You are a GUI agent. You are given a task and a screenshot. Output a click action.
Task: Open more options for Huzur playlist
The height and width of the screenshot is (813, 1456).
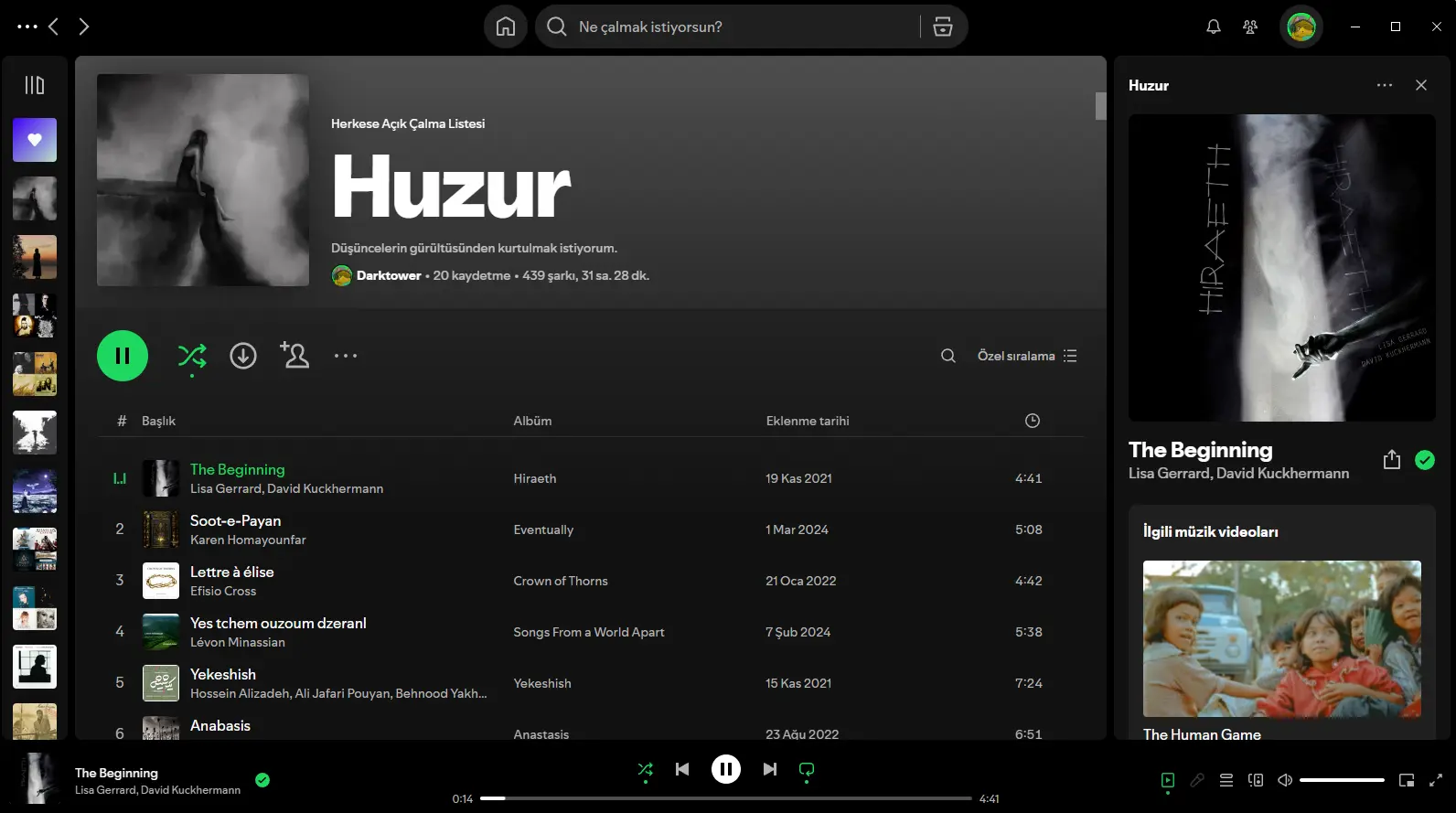click(x=346, y=356)
